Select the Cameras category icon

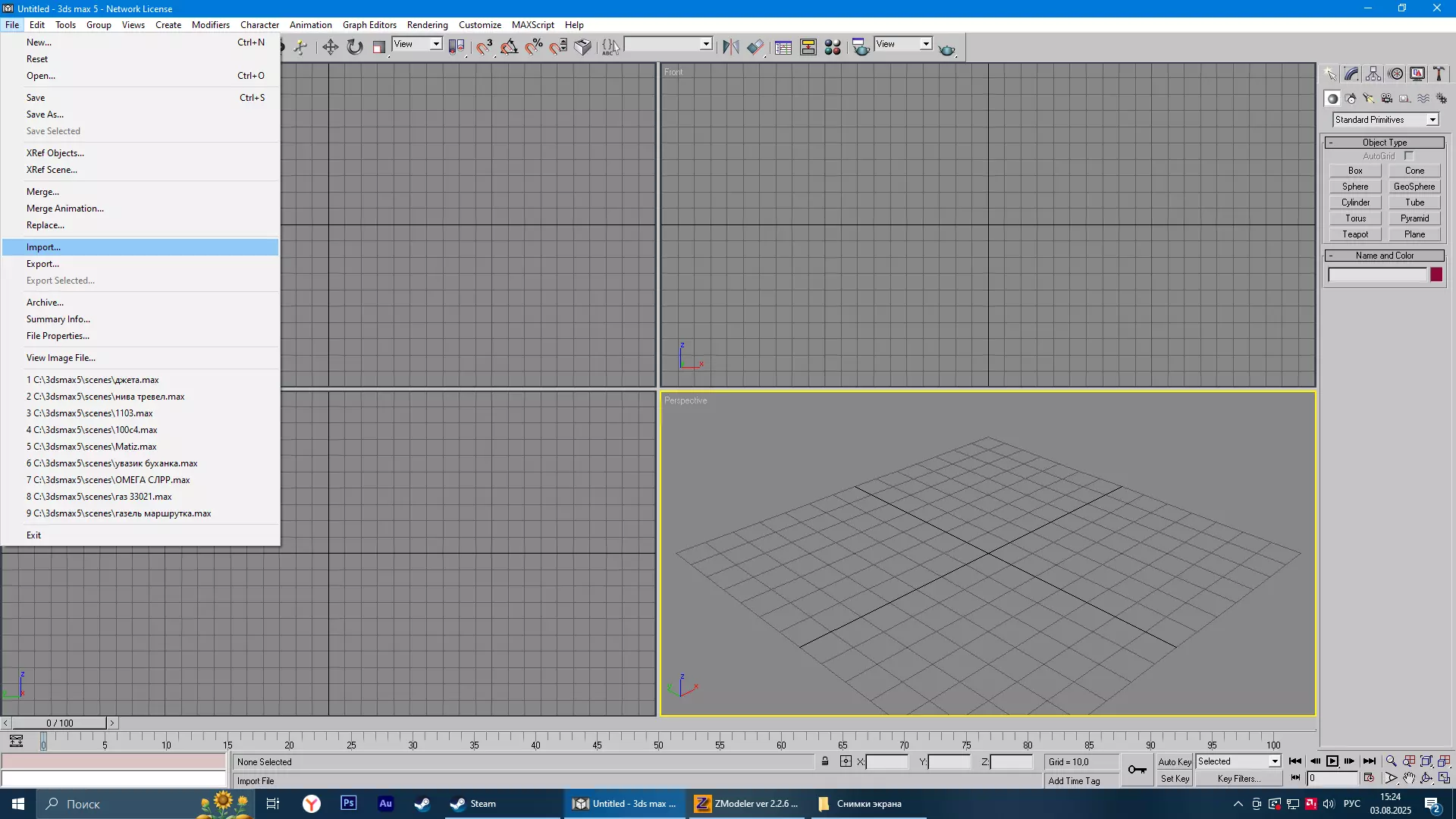pos(1387,99)
